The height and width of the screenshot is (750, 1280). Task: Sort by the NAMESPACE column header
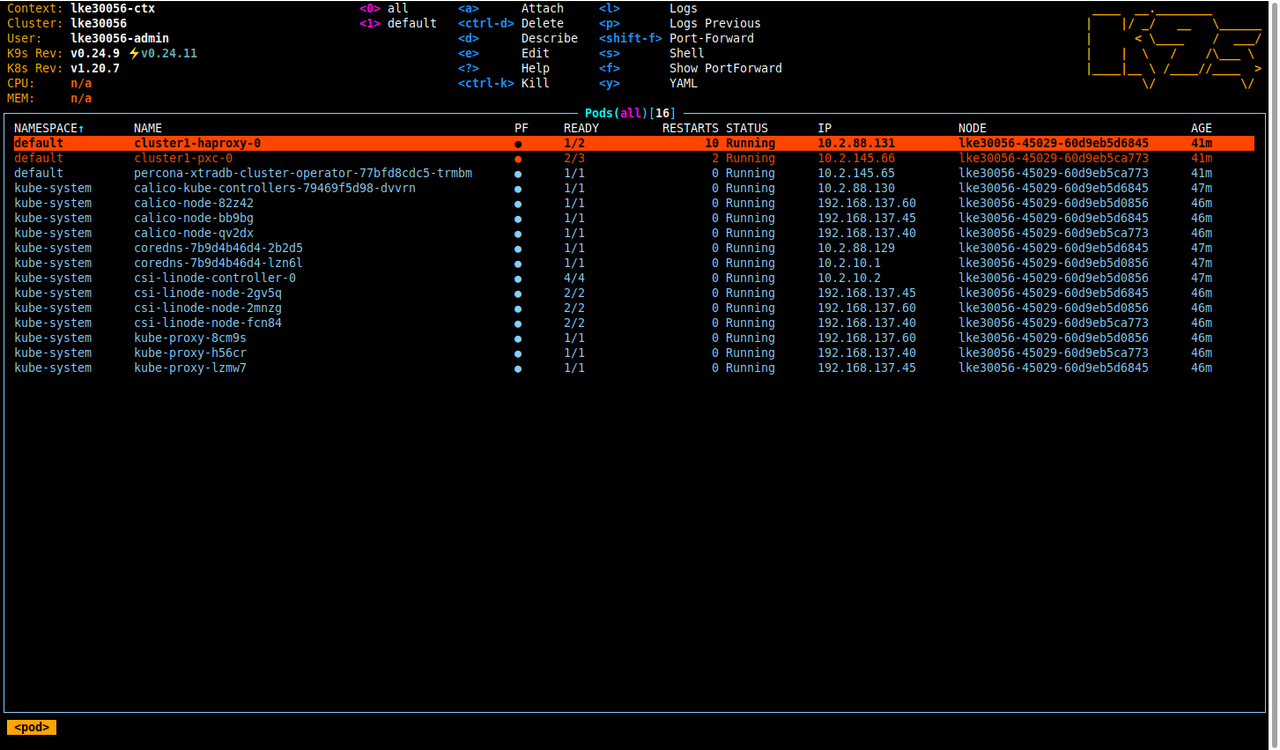coord(49,128)
